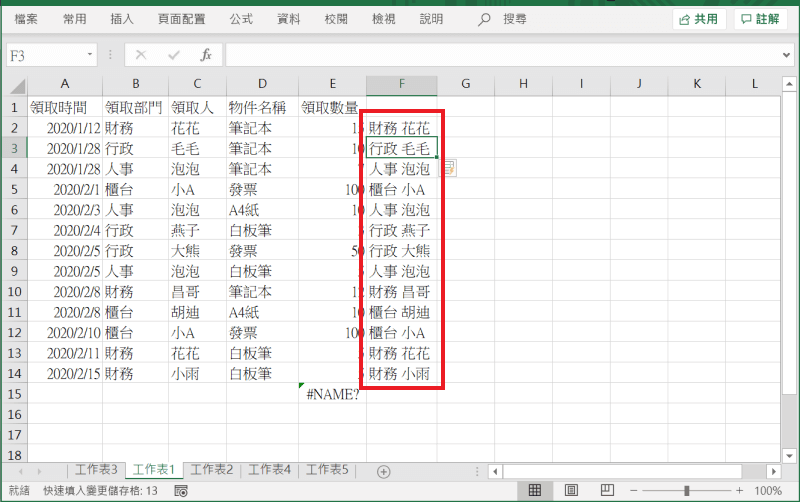Switch to sheet tab 工作表3
Image resolution: width=800 pixels, height=502 pixels.
point(96,469)
